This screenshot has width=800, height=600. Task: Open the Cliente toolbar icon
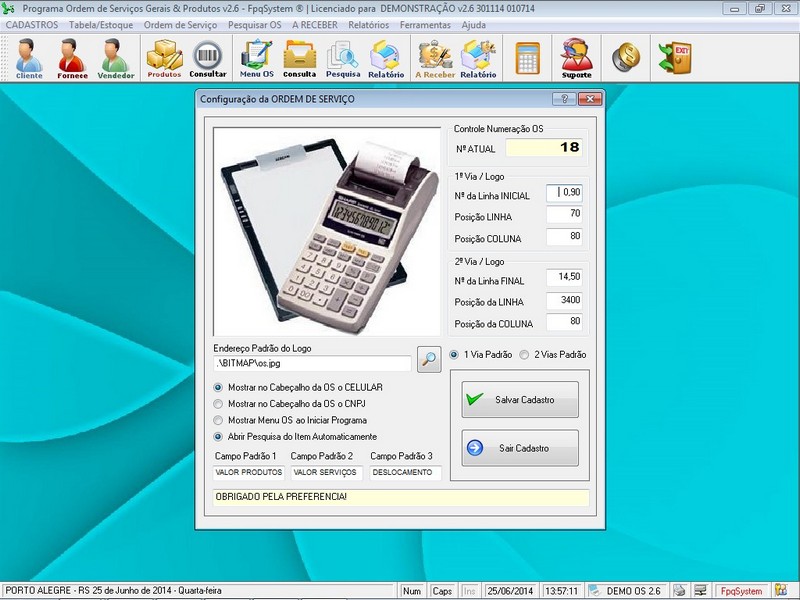[x=29, y=58]
